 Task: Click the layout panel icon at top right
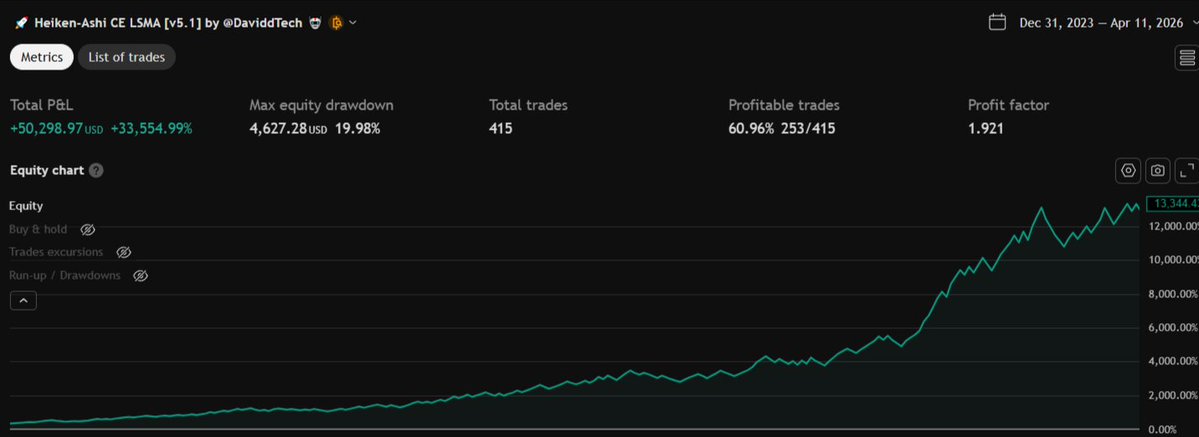click(x=1188, y=57)
